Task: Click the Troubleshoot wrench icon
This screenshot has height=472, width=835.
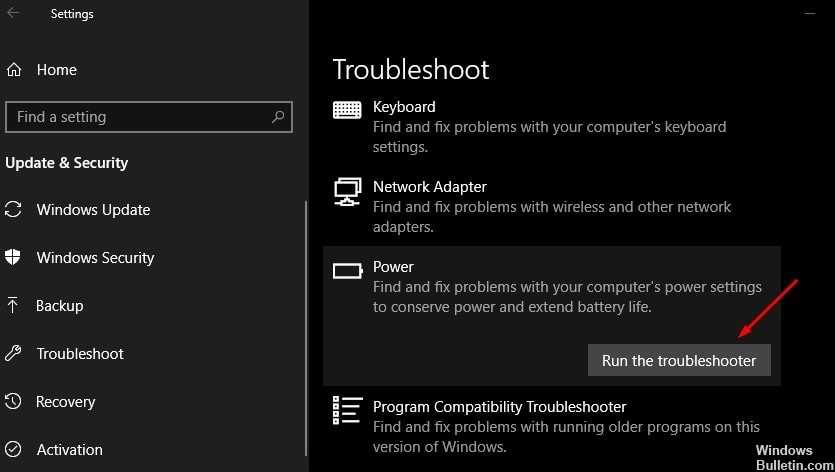Action: coord(14,354)
